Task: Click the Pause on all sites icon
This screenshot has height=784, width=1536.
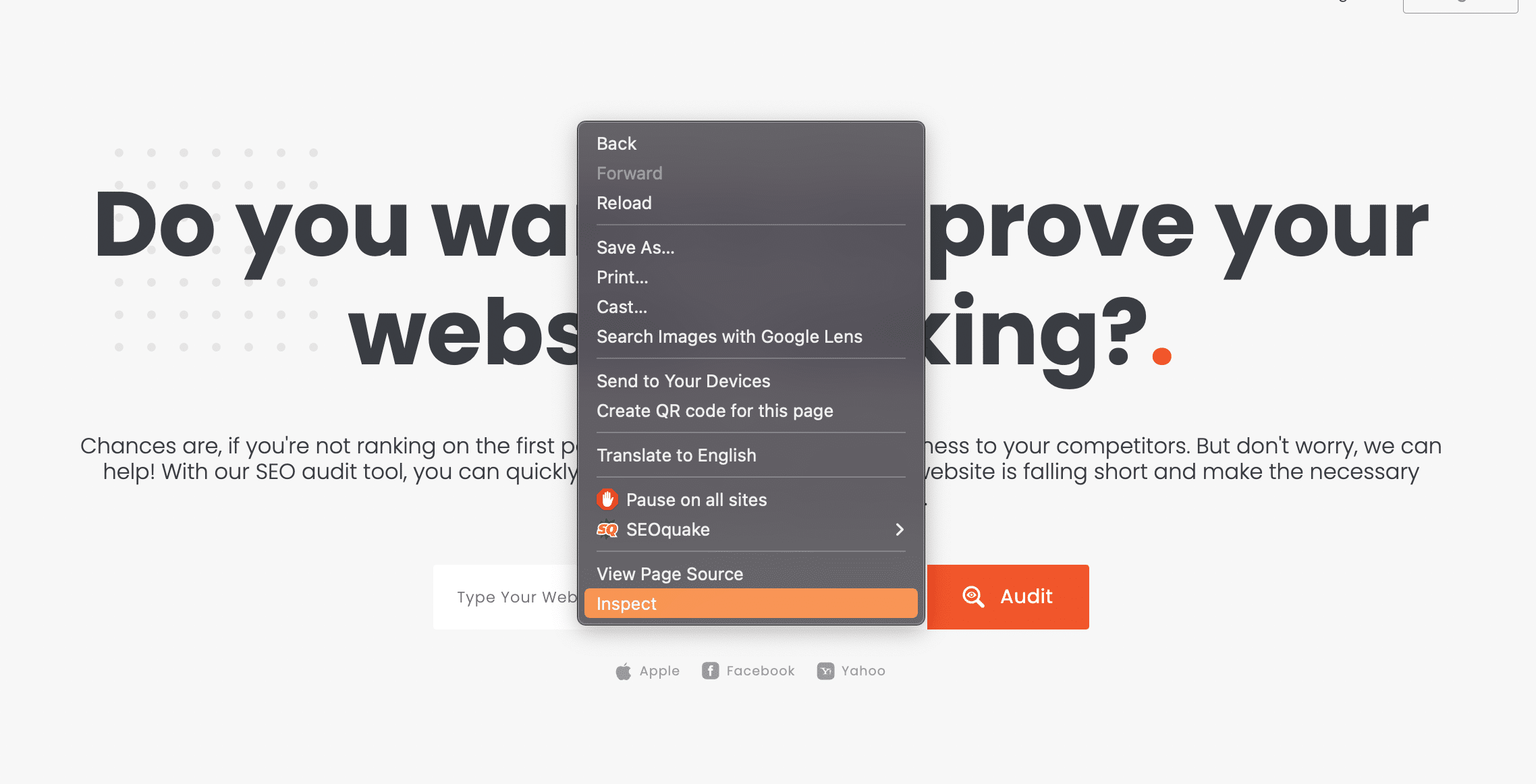Action: coord(607,500)
